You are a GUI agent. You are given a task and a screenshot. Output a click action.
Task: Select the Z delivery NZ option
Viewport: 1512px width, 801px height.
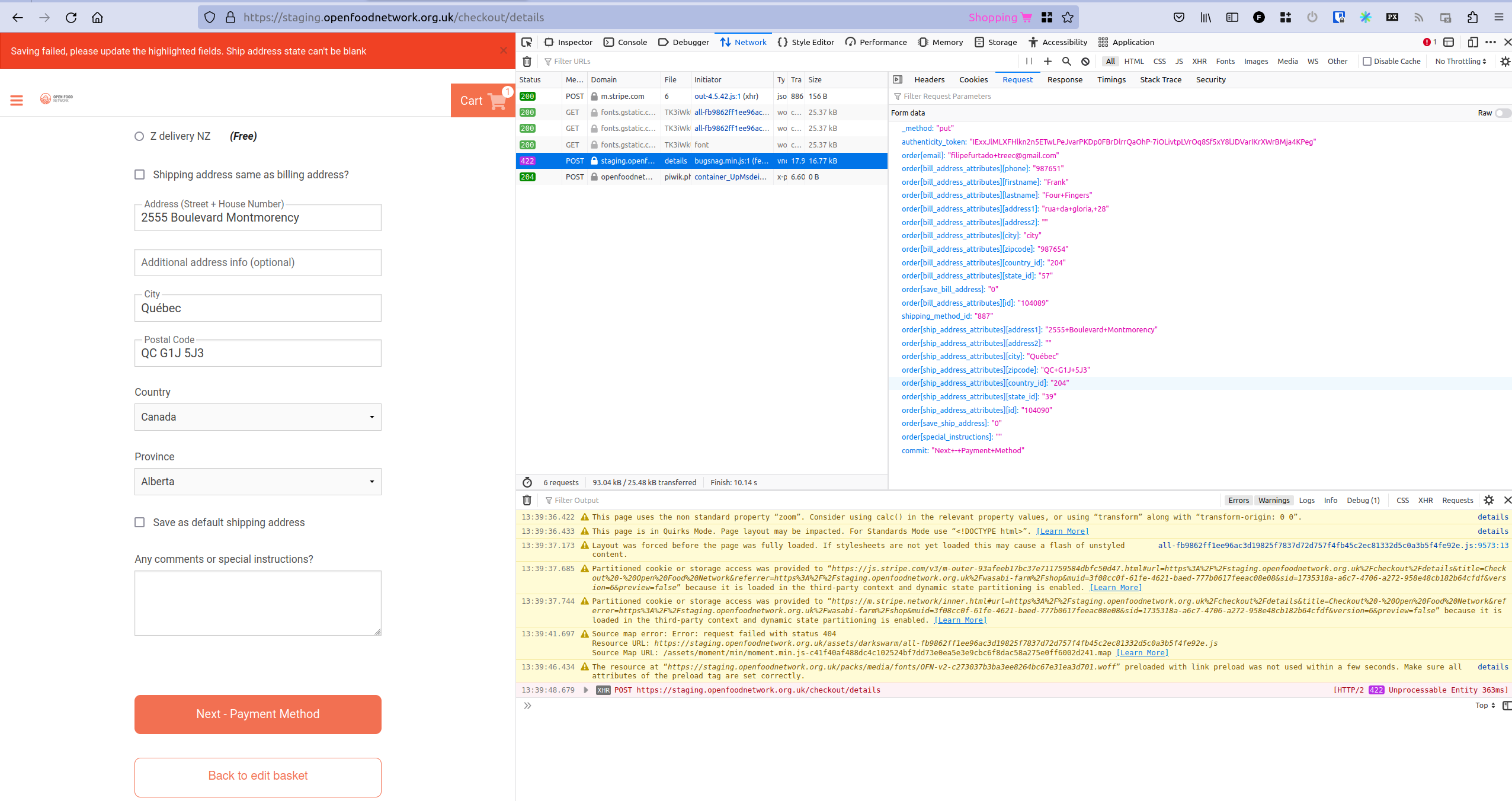(x=139, y=136)
